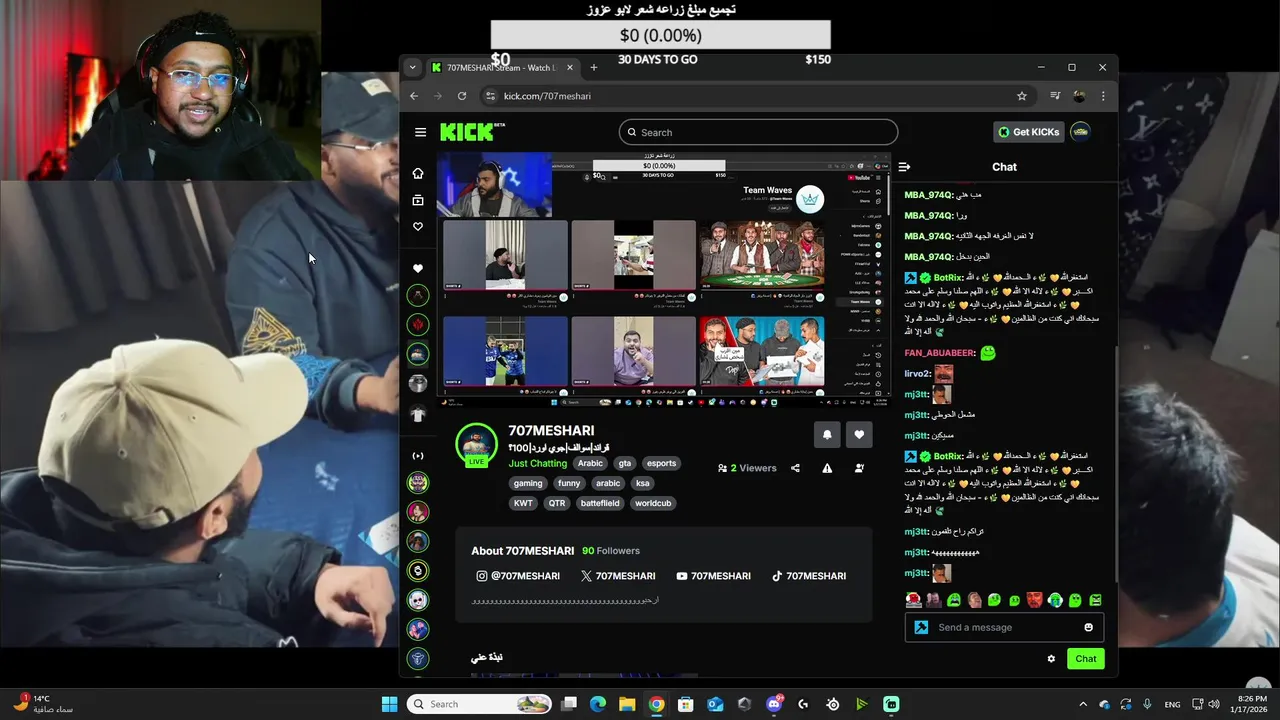Reload the browser page
This screenshot has height=720, width=1280.
(461, 96)
